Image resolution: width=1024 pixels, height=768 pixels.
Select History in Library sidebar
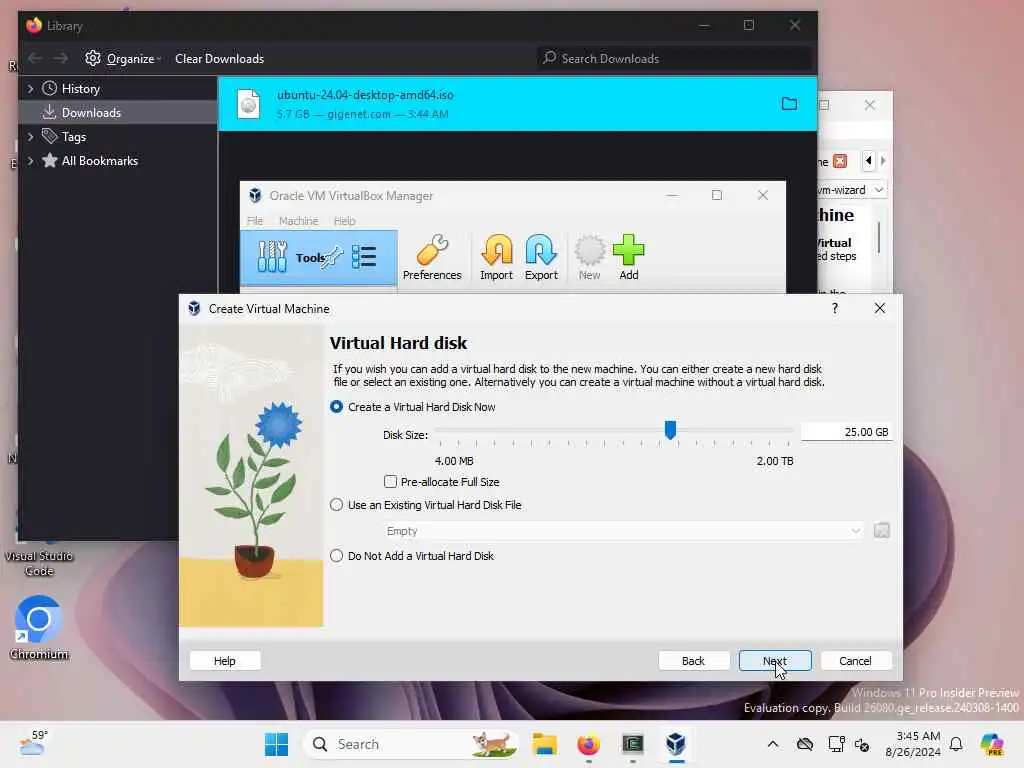pos(118,88)
